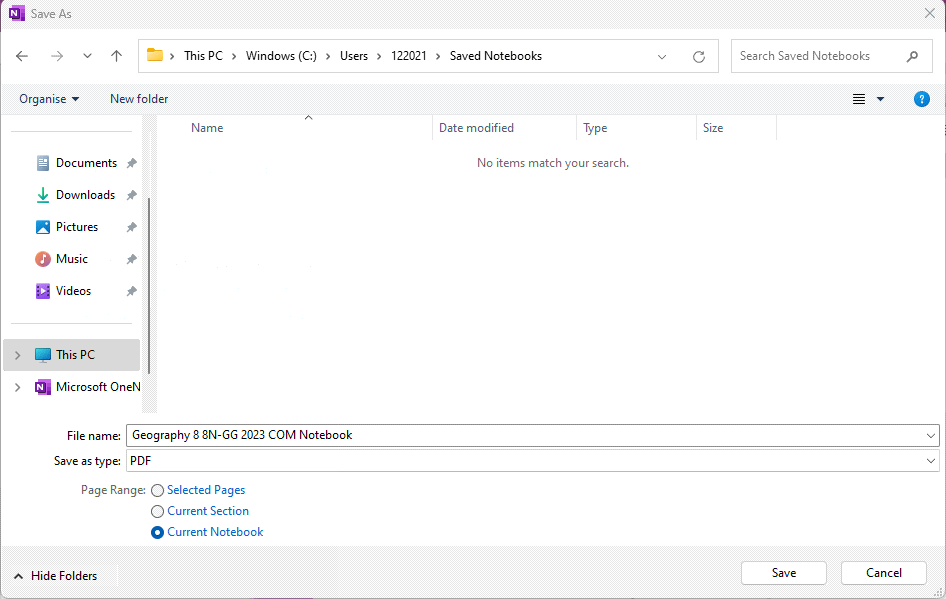Screen dimensions: 946x599
Task: Click the pin icon next to Pictures
Action: [132, 227]
